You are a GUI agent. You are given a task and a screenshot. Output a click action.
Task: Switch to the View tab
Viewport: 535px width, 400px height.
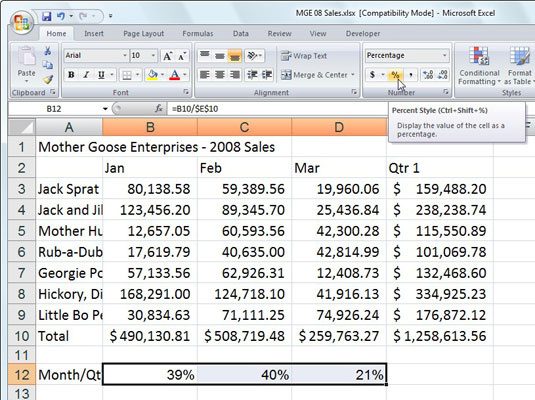click(x=318, y=33)
